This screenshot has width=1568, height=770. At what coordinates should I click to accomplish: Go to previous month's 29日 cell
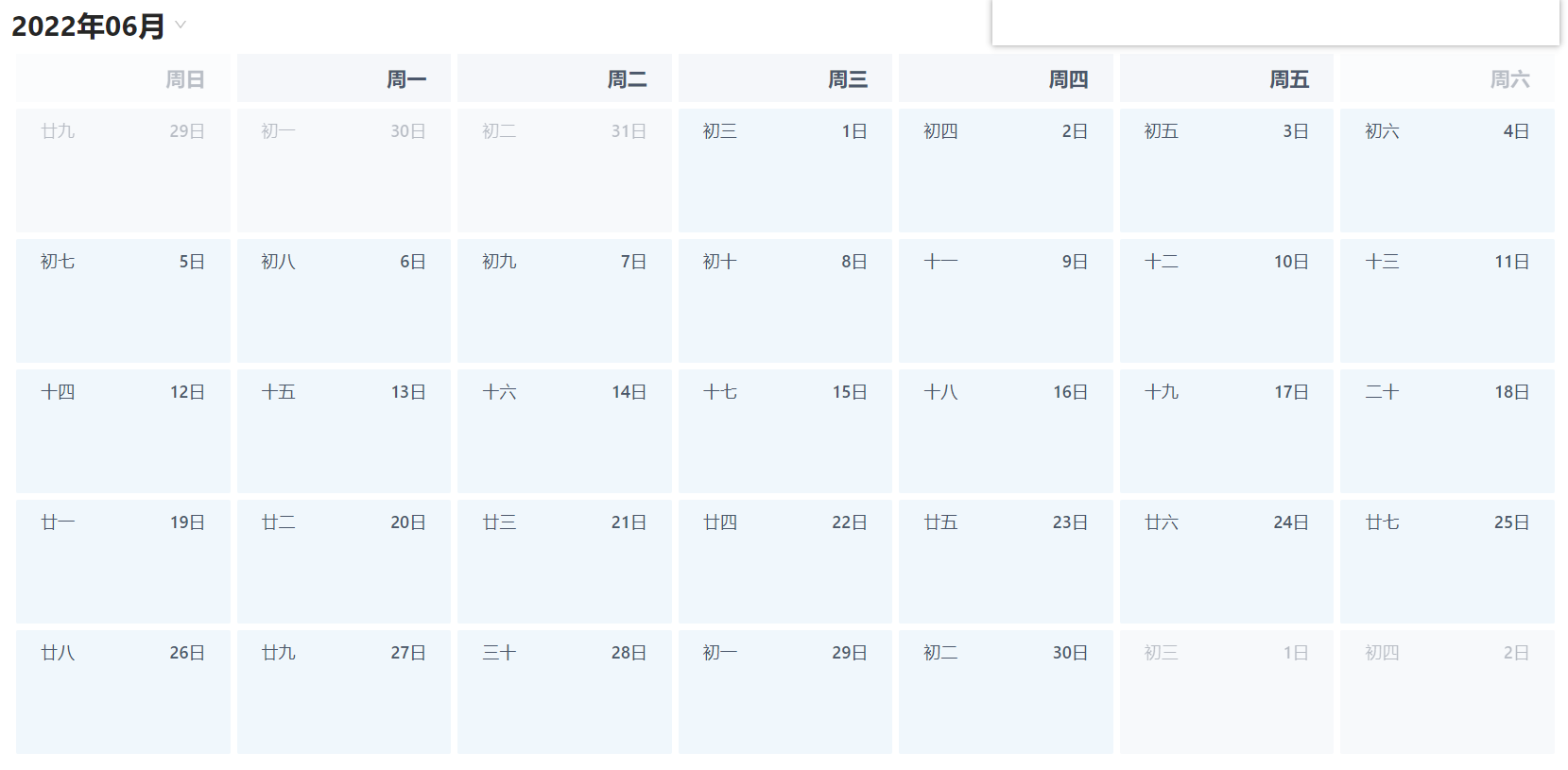point(123,170)
